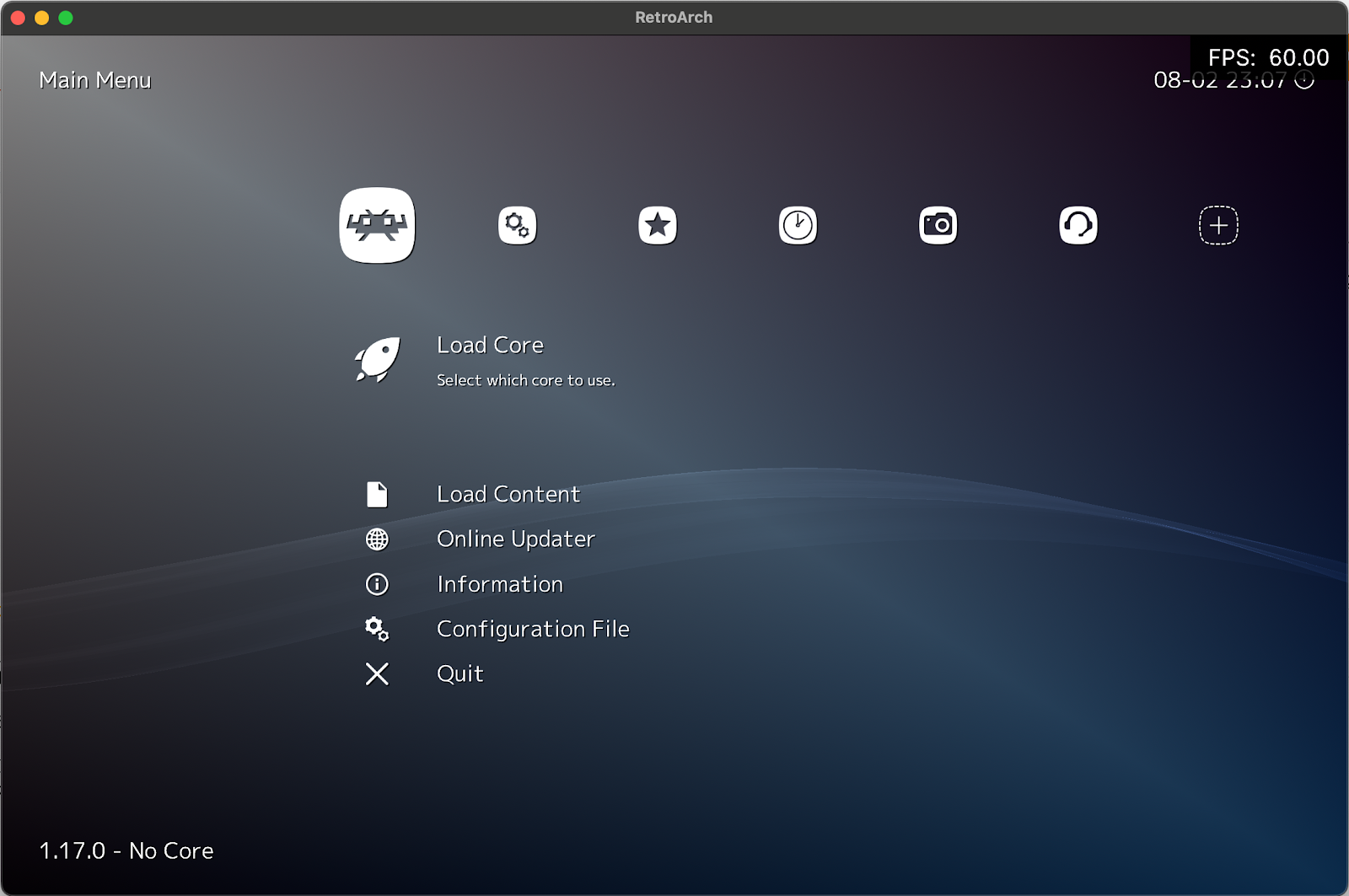Click the FPS: 60.00 counter
This screenshot has height=896, width=1349.
[x=1268, y=57]
